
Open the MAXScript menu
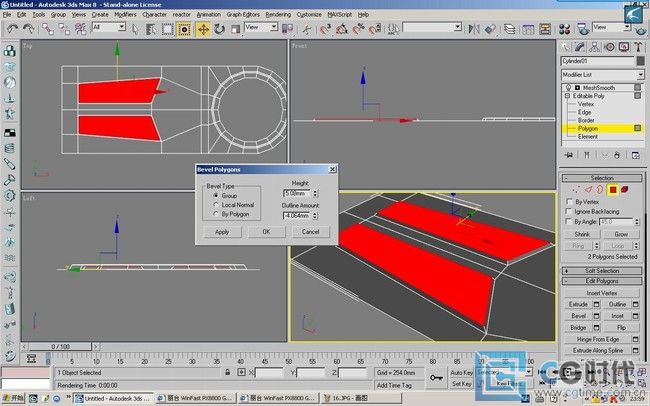click(340, 14)
